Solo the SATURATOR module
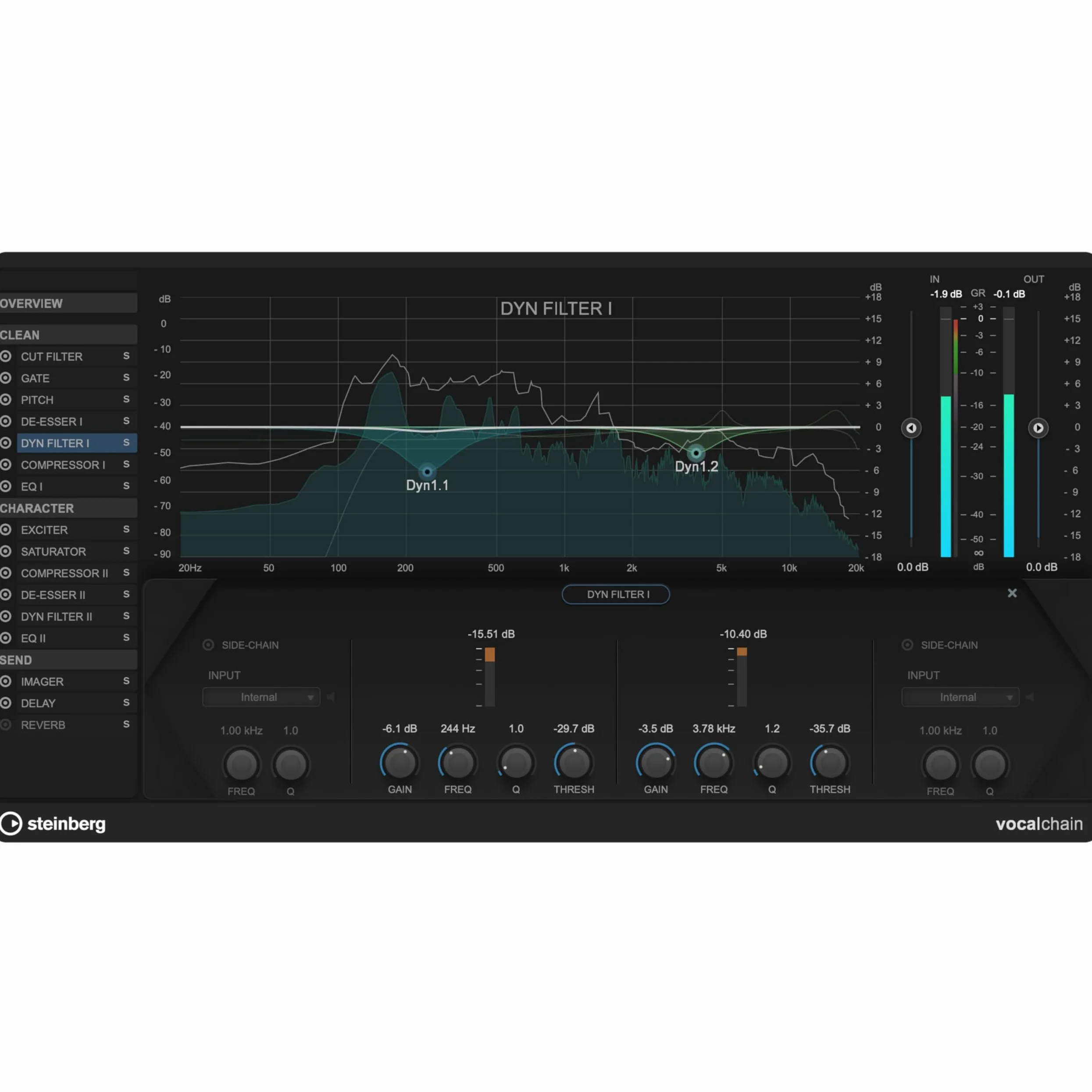Image resolution: width=1092 pixels, height=1092 pixels. pos(126,551)
